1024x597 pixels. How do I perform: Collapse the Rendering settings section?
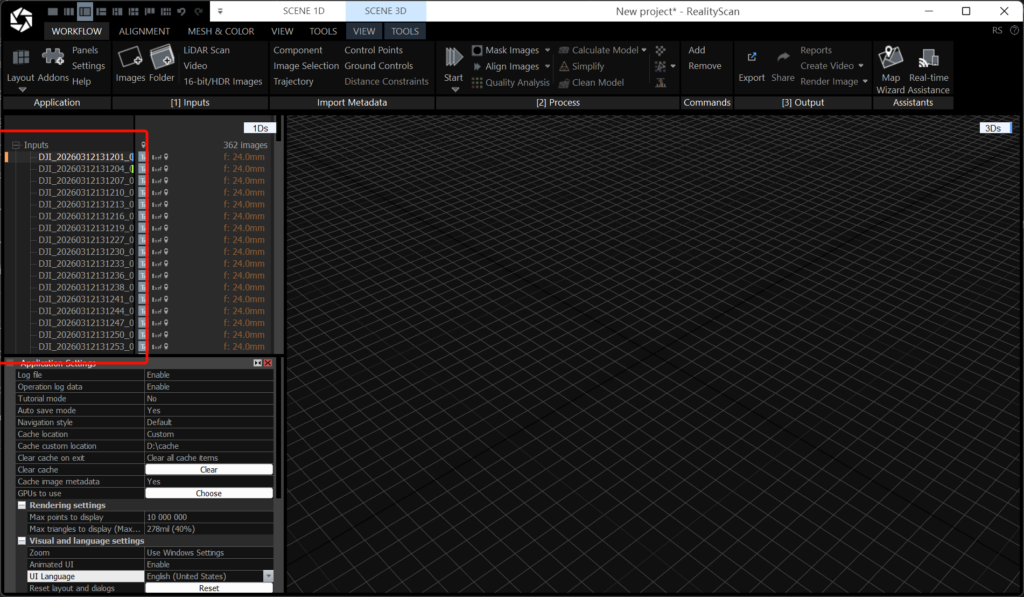point(22,505)
